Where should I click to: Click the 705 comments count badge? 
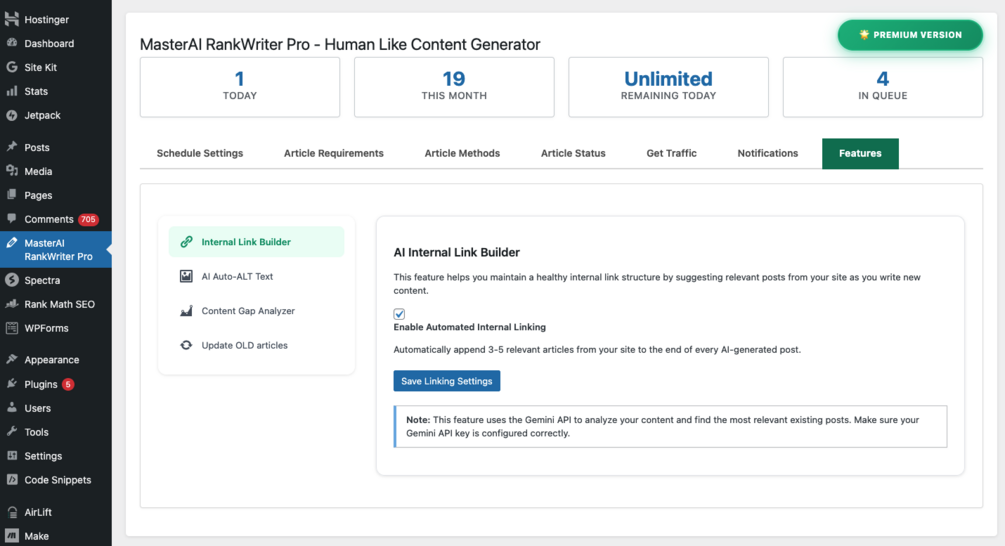tap(88, 219)
